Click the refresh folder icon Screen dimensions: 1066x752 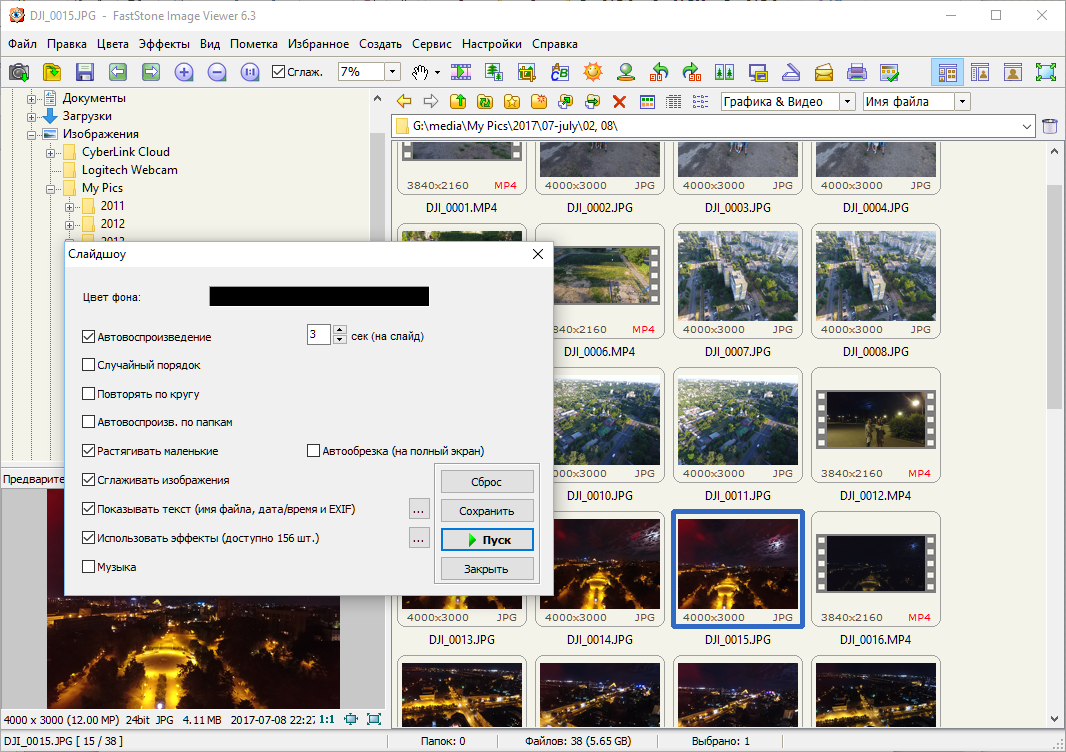pos(485,102)
